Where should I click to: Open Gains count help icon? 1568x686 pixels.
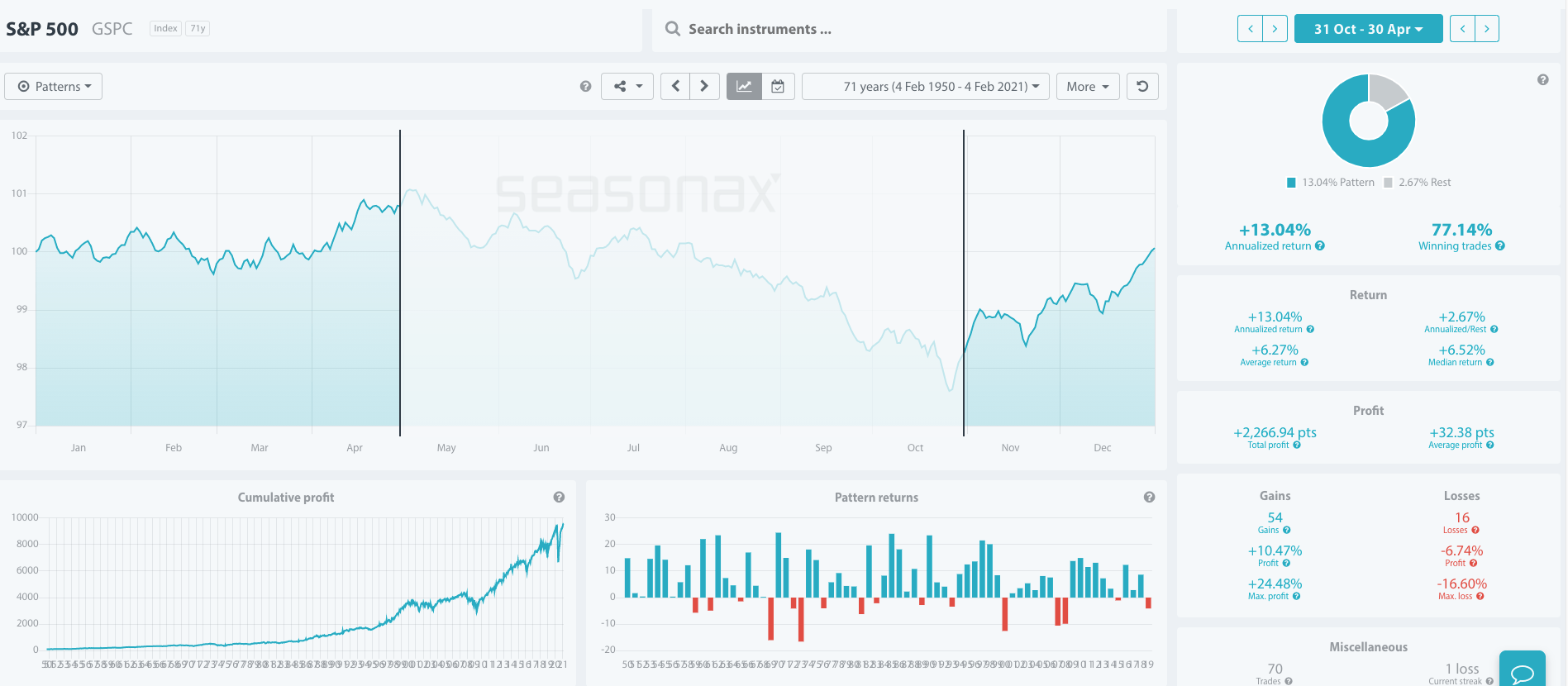coord(1287,531)
